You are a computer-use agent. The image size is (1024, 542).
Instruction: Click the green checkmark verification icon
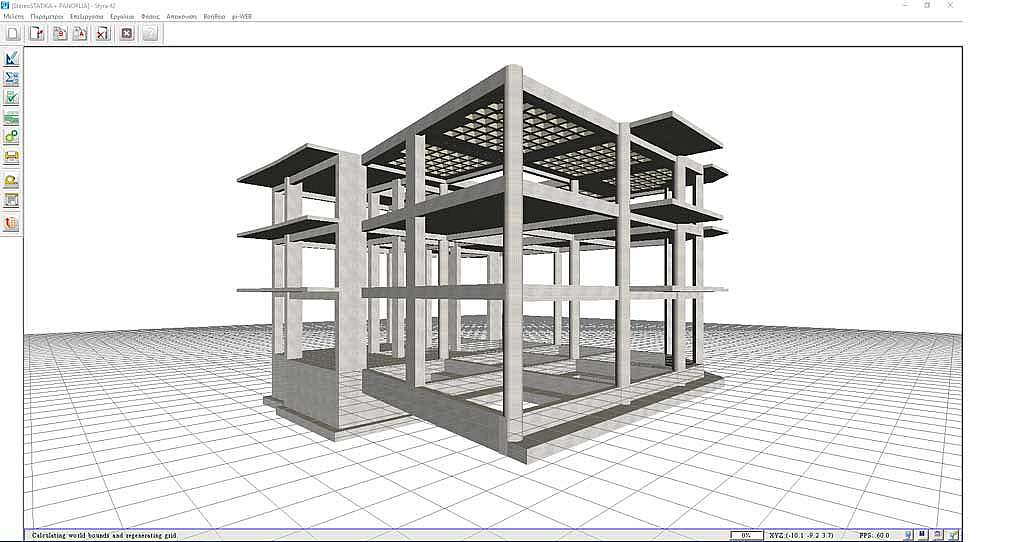click(11, 98)
